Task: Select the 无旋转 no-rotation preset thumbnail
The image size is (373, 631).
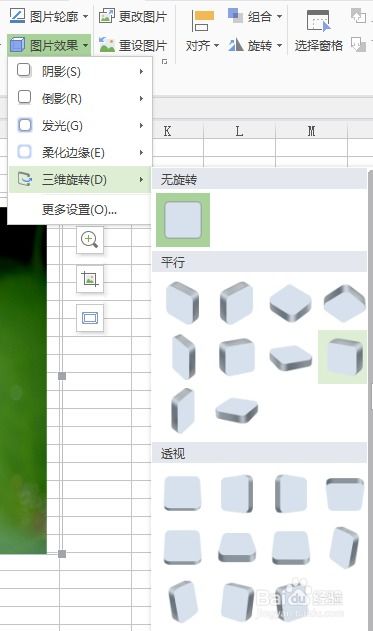Action: click(x=183, y=220)
